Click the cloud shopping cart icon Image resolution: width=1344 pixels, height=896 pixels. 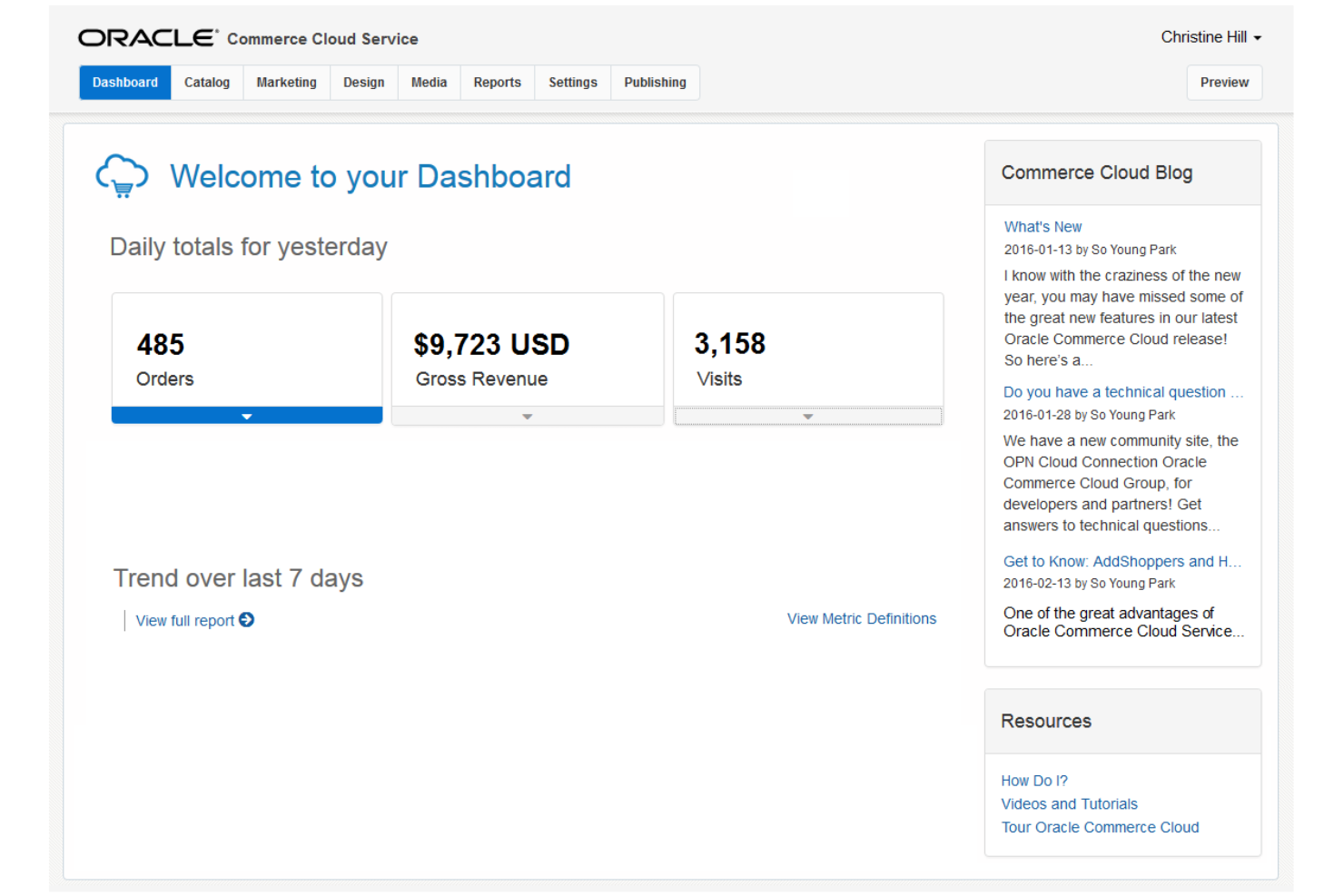123,176
